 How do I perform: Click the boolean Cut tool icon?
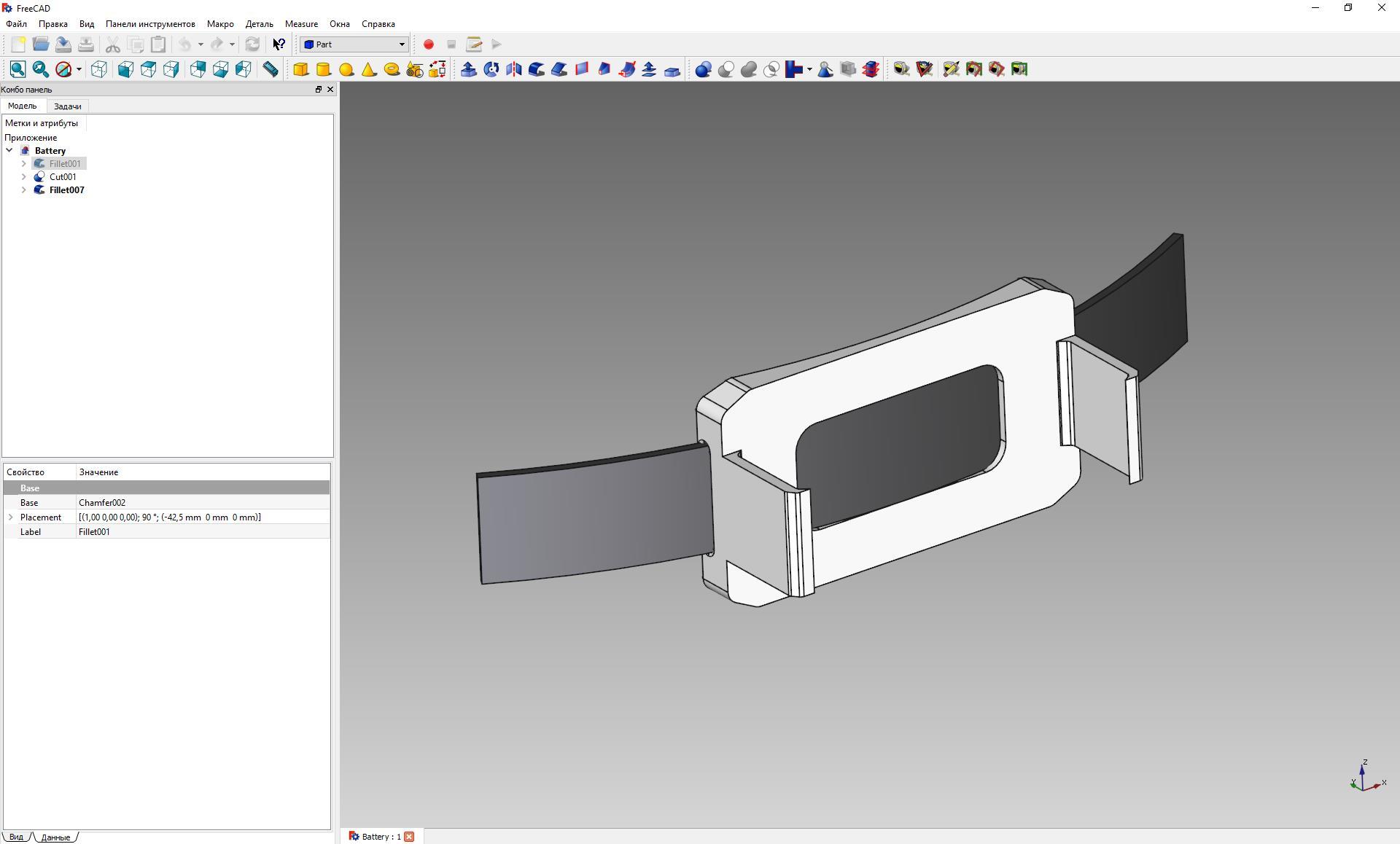click(726, 69)
